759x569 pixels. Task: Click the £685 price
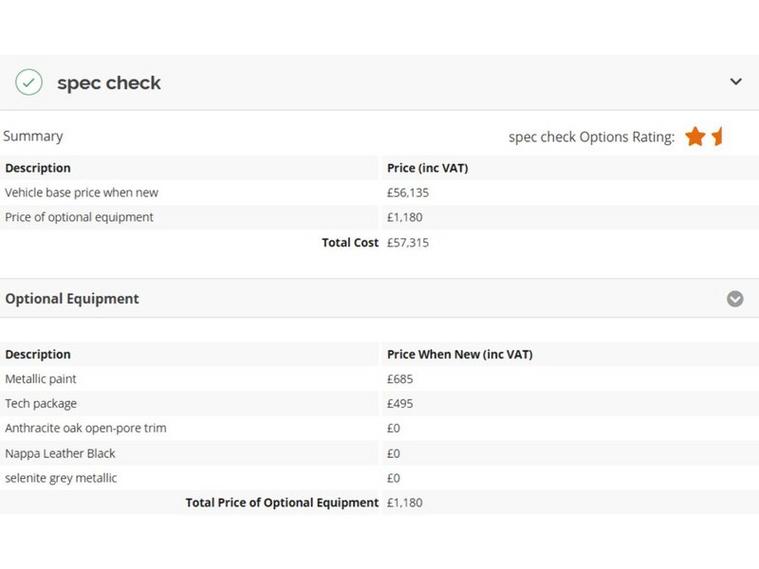400,379
